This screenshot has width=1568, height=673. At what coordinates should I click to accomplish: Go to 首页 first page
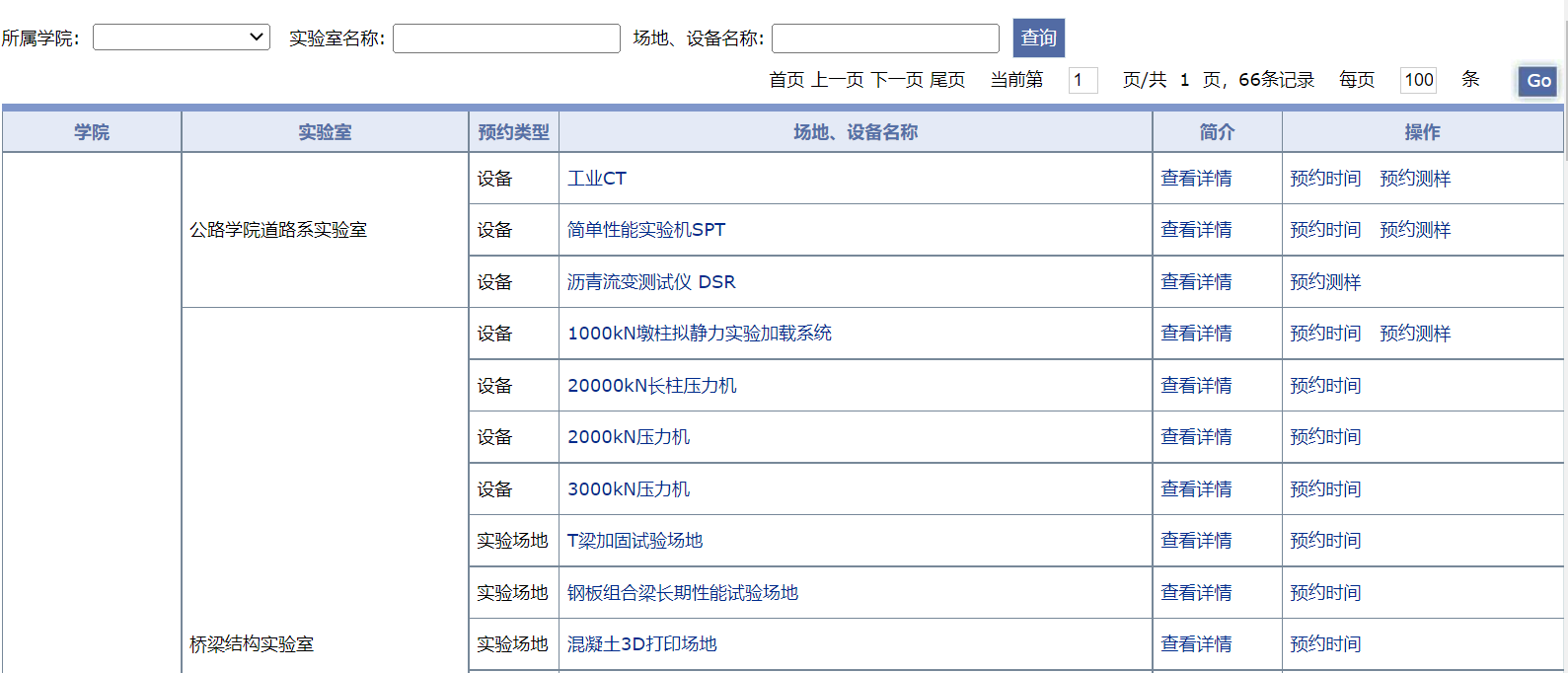pos(786,80)
